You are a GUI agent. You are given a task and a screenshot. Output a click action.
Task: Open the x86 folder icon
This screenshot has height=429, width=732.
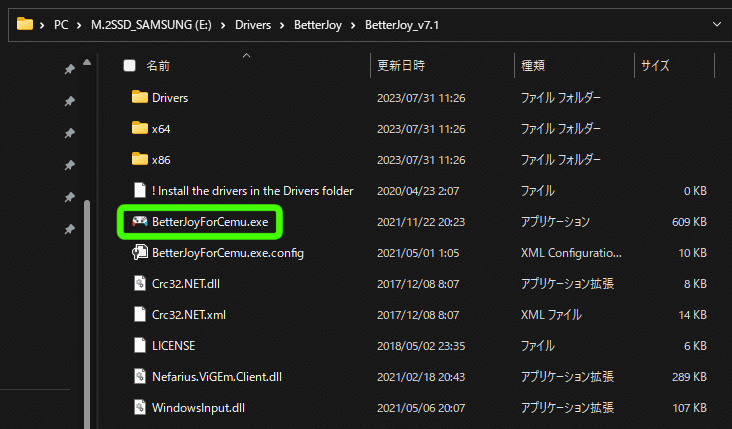(x=140, y=159)
